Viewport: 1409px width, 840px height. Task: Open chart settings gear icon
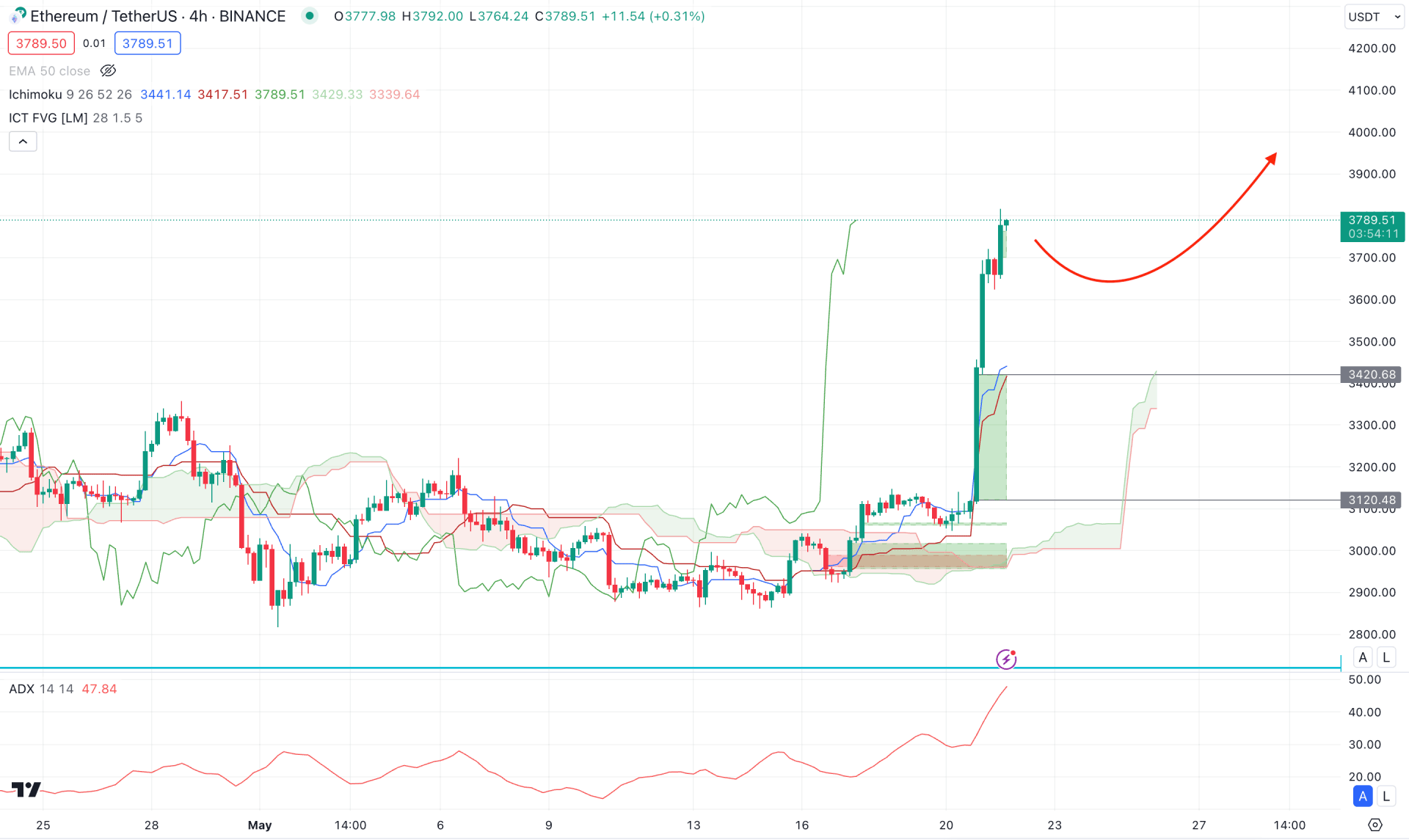pos(1375,825)
